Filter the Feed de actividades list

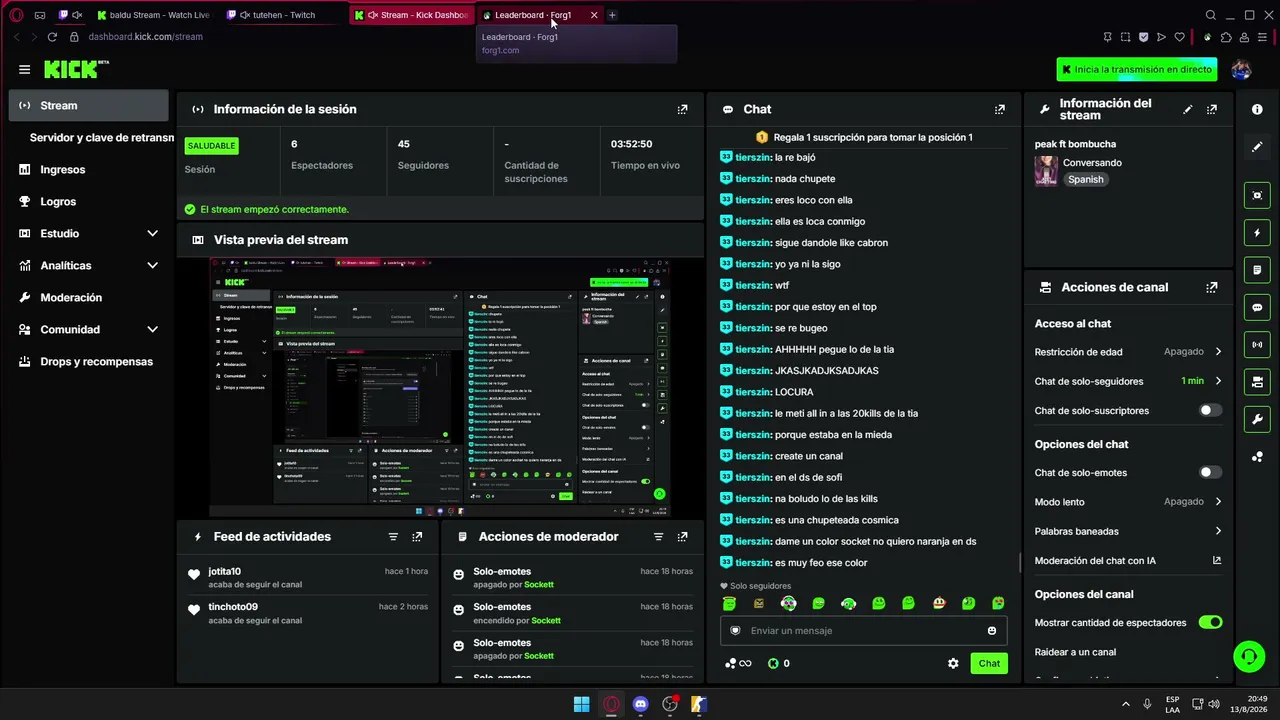click(393, 537)
